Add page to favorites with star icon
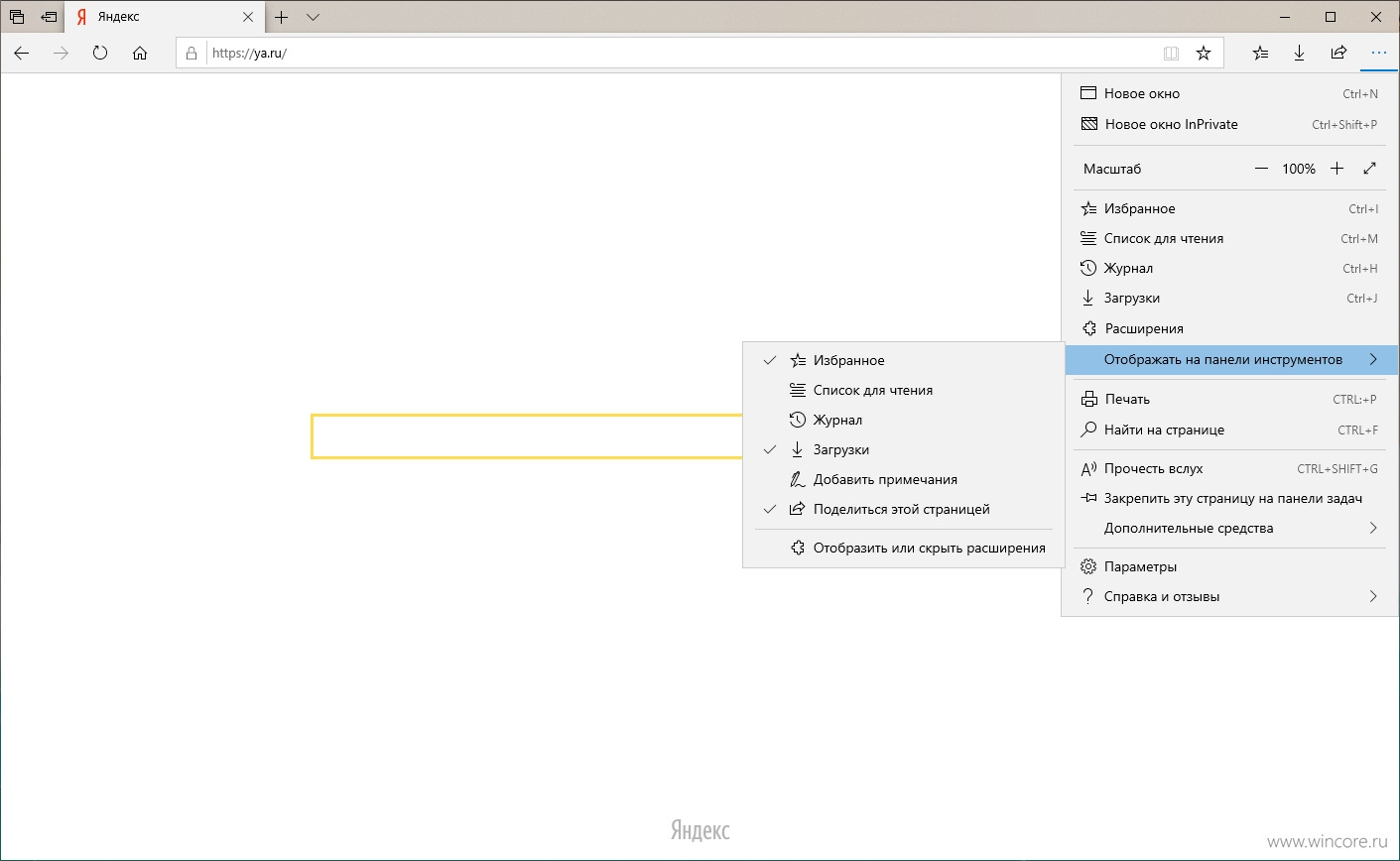1400x861 pixels. [x=1204, y=54]
